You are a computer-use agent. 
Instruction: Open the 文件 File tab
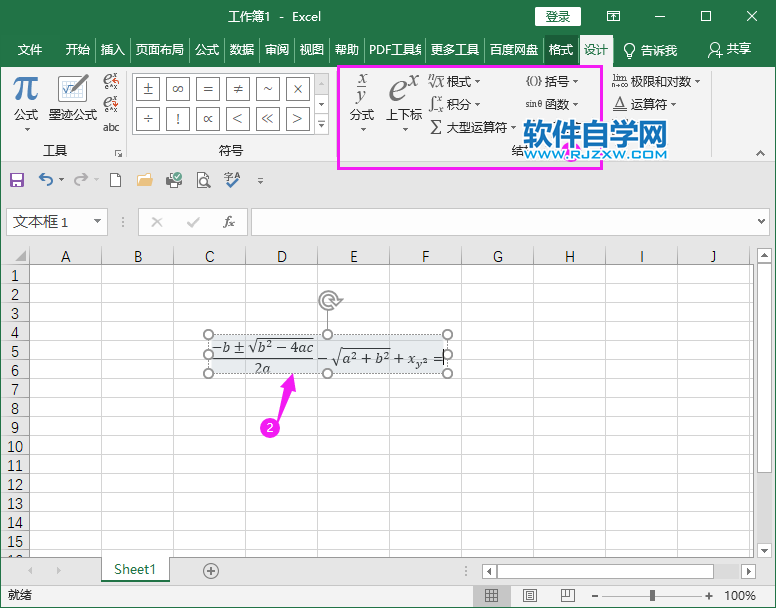click(x=30, y=49)
